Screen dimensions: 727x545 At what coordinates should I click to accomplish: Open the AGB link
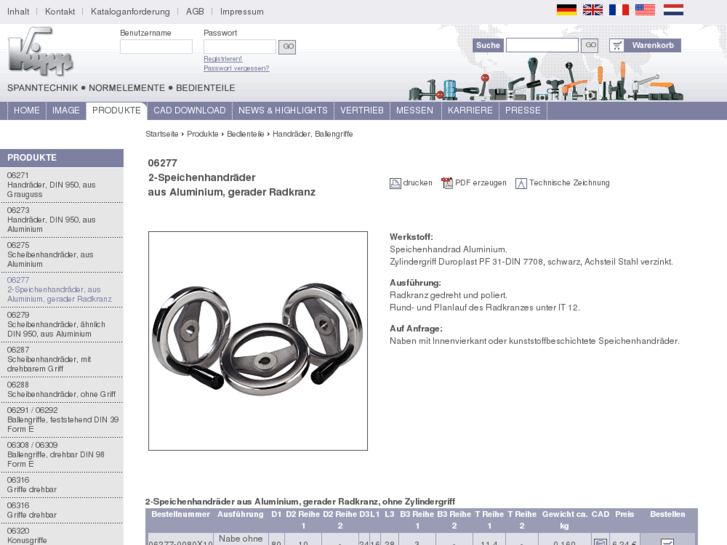click(x=195, y=12)
